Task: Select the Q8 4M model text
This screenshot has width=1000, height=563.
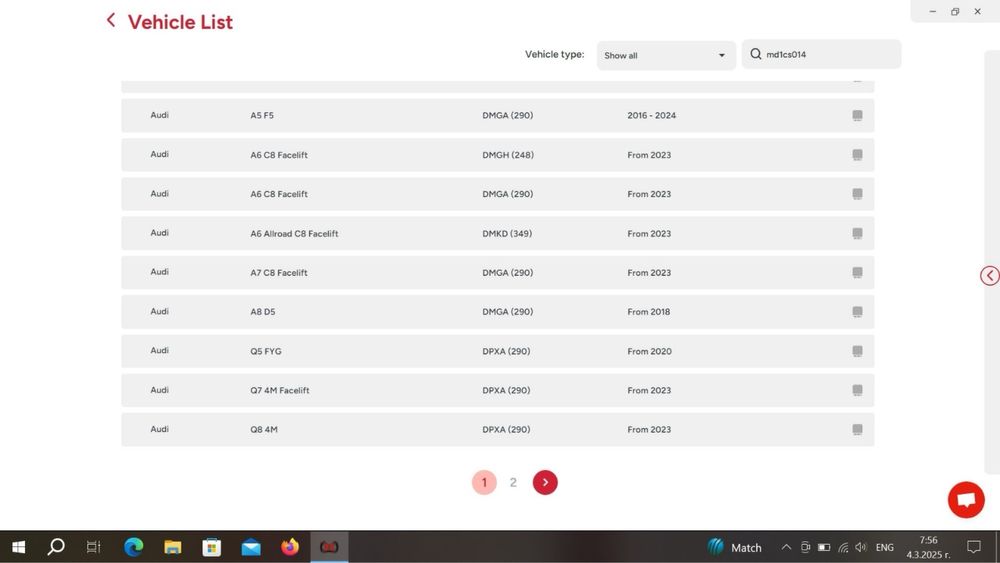Action: (x=263, y=430)
